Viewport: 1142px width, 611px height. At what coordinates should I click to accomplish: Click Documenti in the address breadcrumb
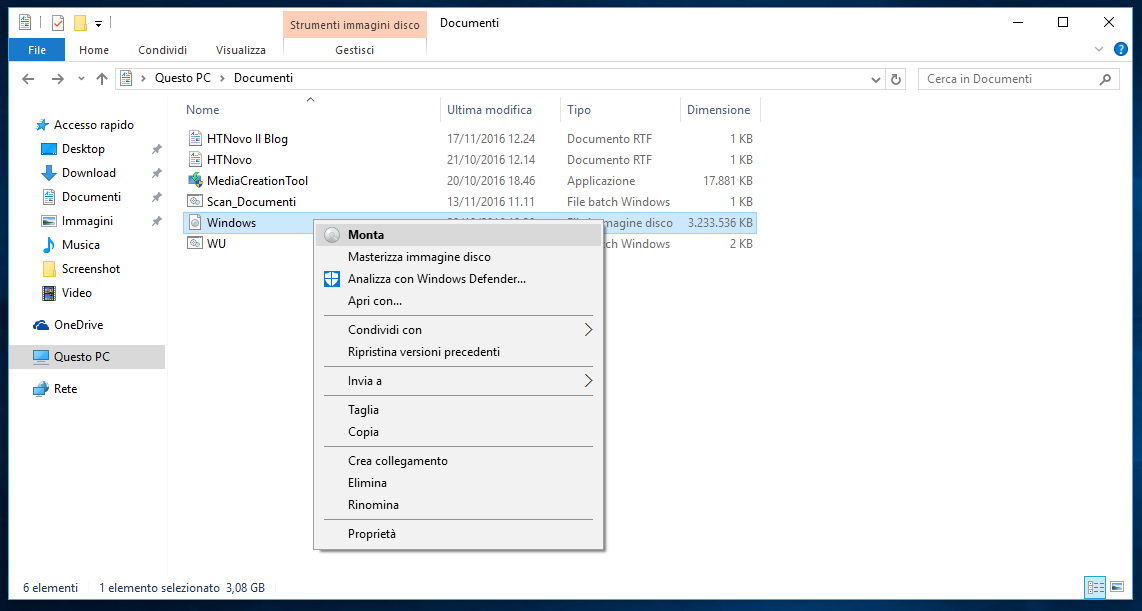click(263, 78)
